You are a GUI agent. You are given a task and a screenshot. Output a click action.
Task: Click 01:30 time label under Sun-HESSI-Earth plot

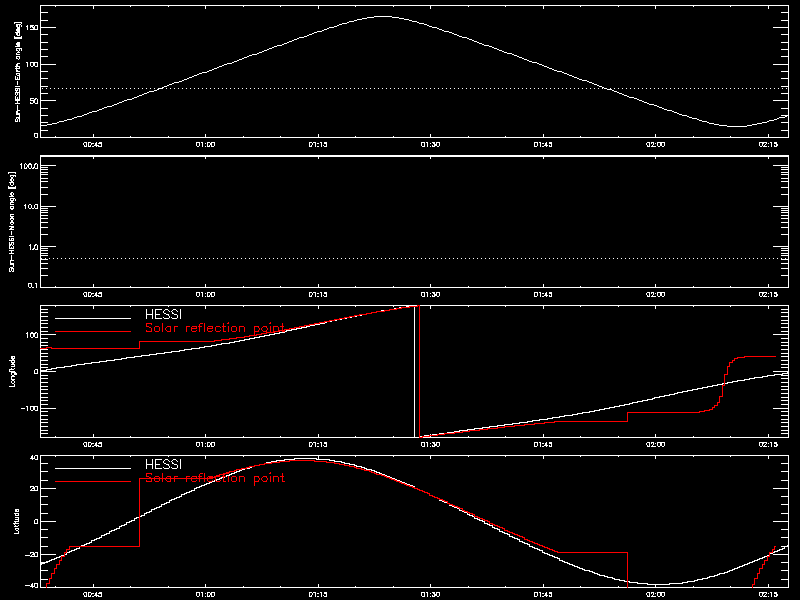pos(430,145)
